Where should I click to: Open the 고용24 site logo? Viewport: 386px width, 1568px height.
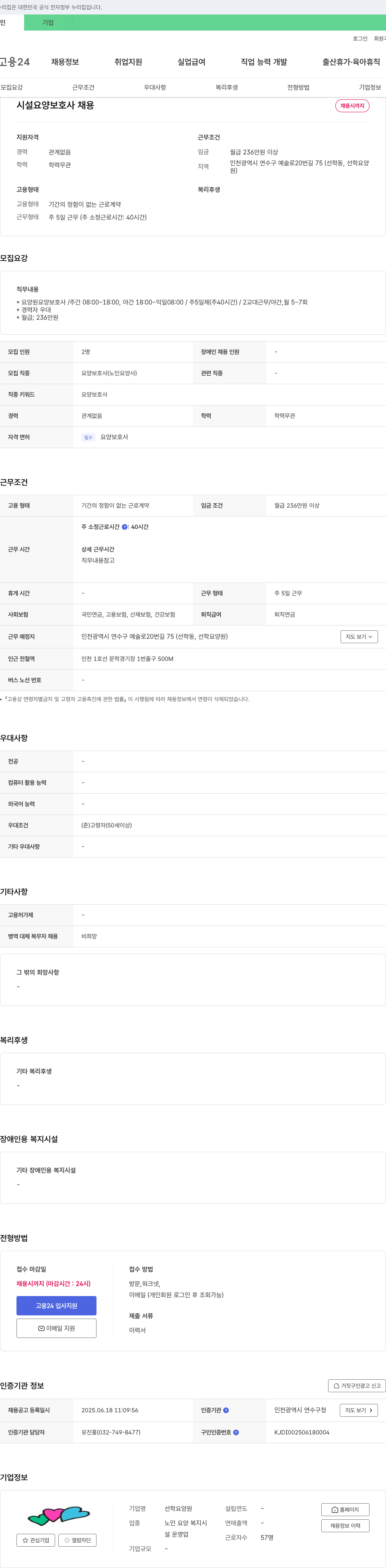coord(14,62)
